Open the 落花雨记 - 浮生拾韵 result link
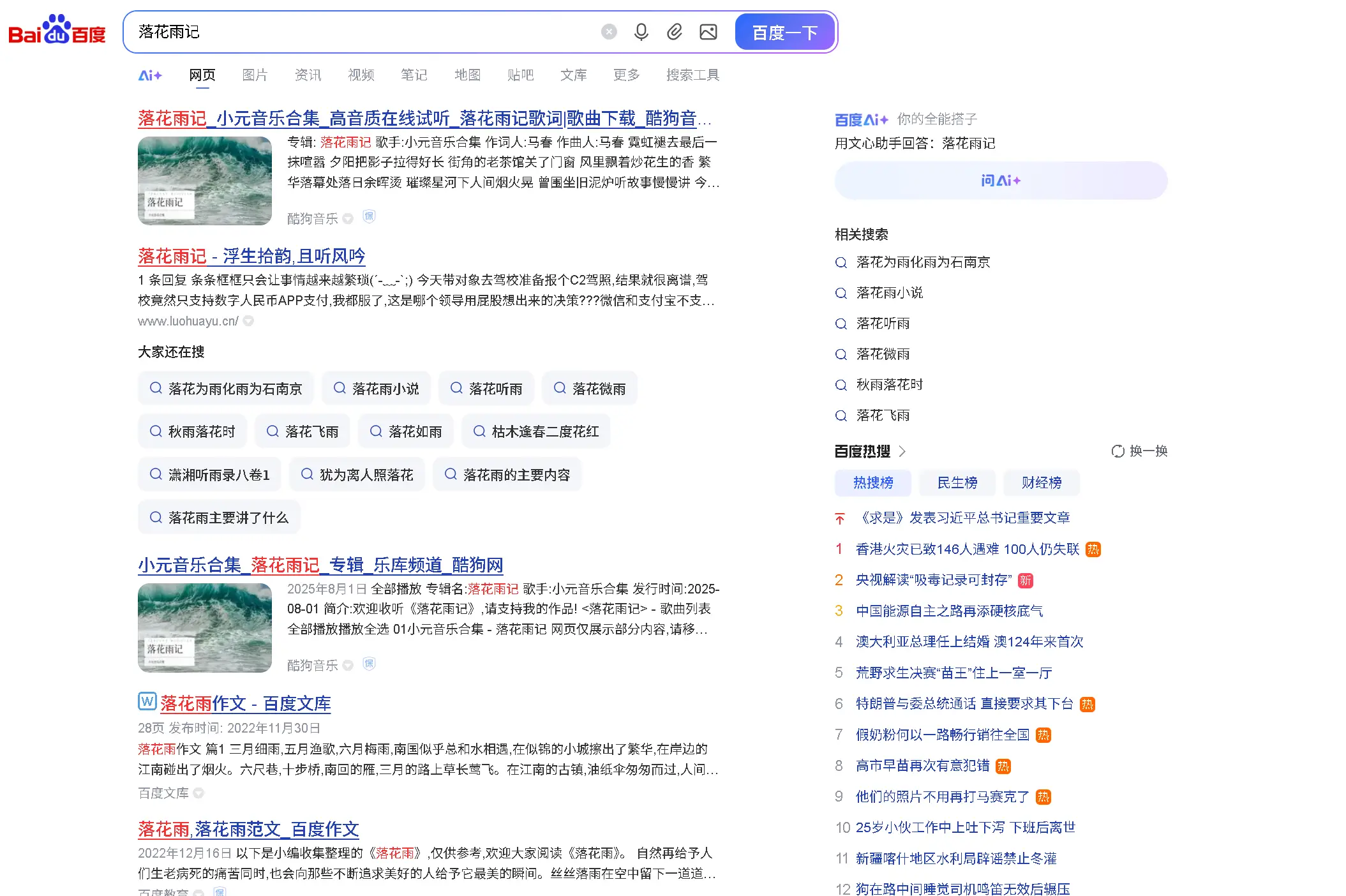 (x=251, y=256)
